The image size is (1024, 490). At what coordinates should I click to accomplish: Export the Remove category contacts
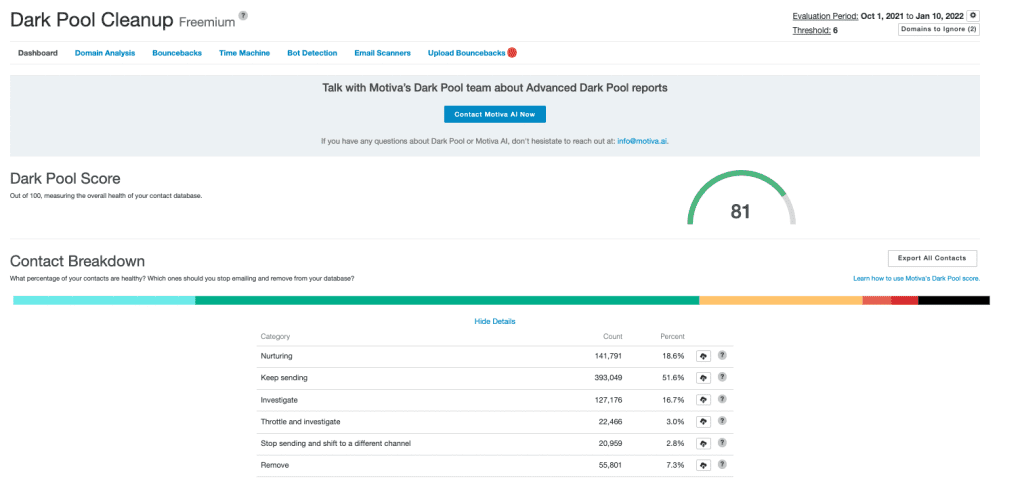tap(703, 466)
